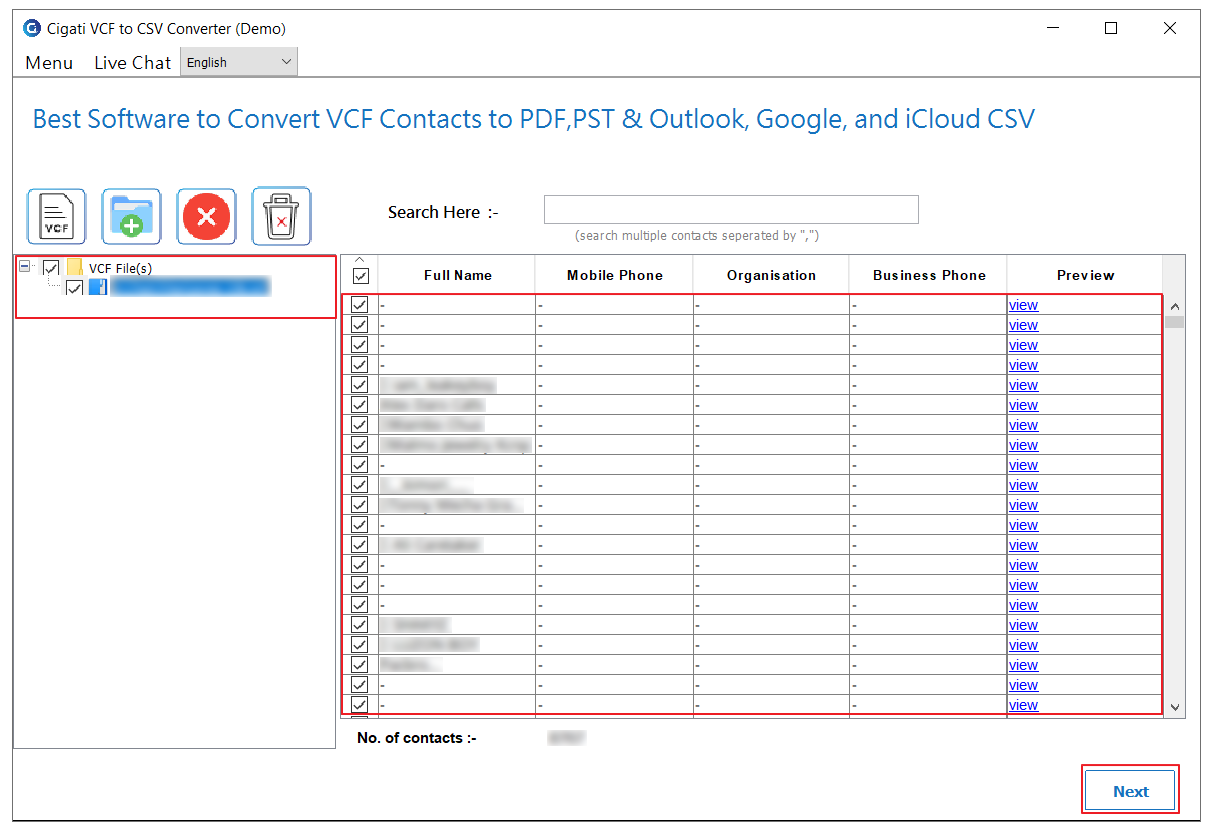This screenshot has height=831, width=1212.
Task: Minimize the converter window
Action: pos(1051,28)
